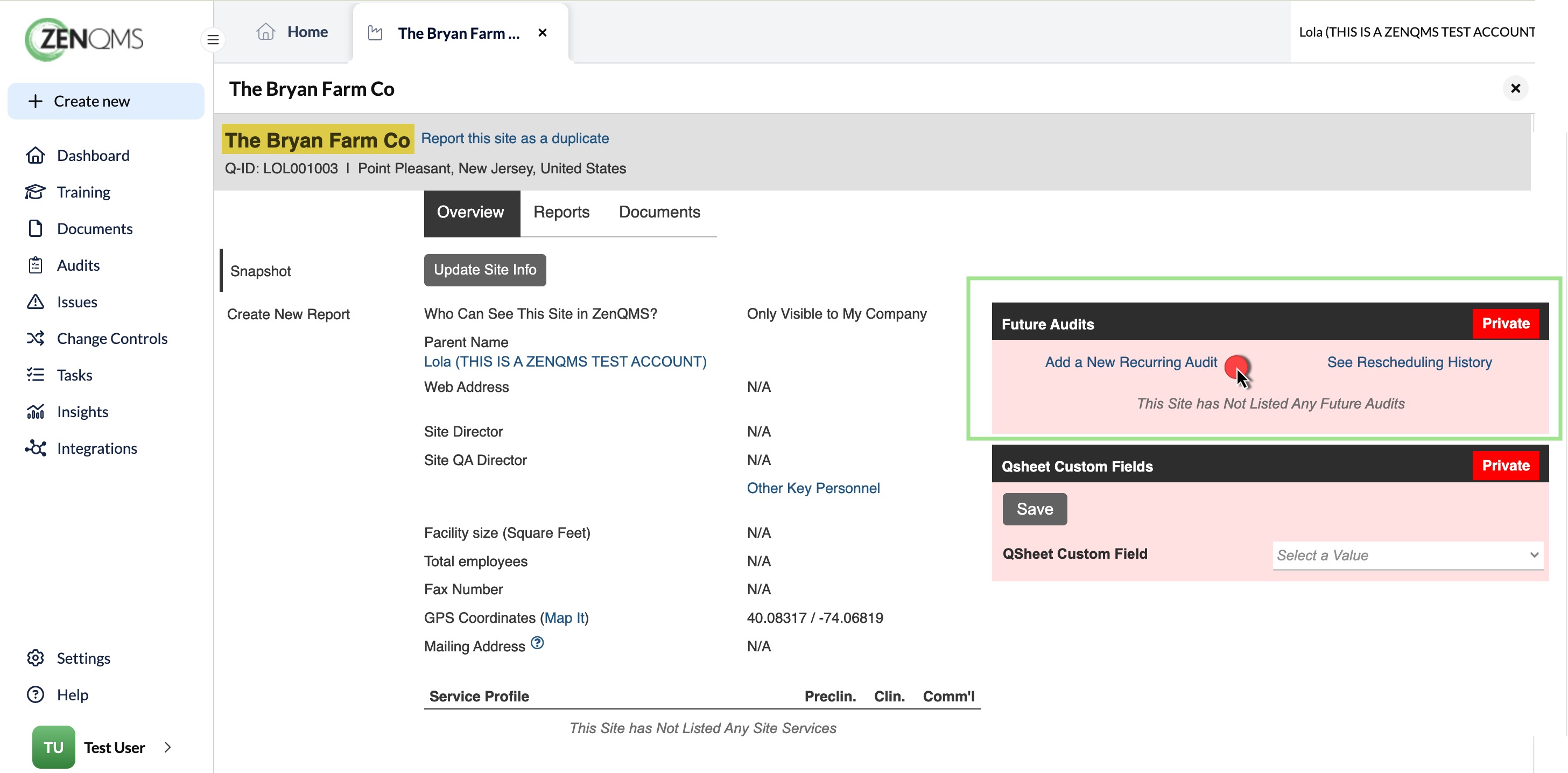Click GPS value 40.08317 / -74.06819

[x=815, y=618]
